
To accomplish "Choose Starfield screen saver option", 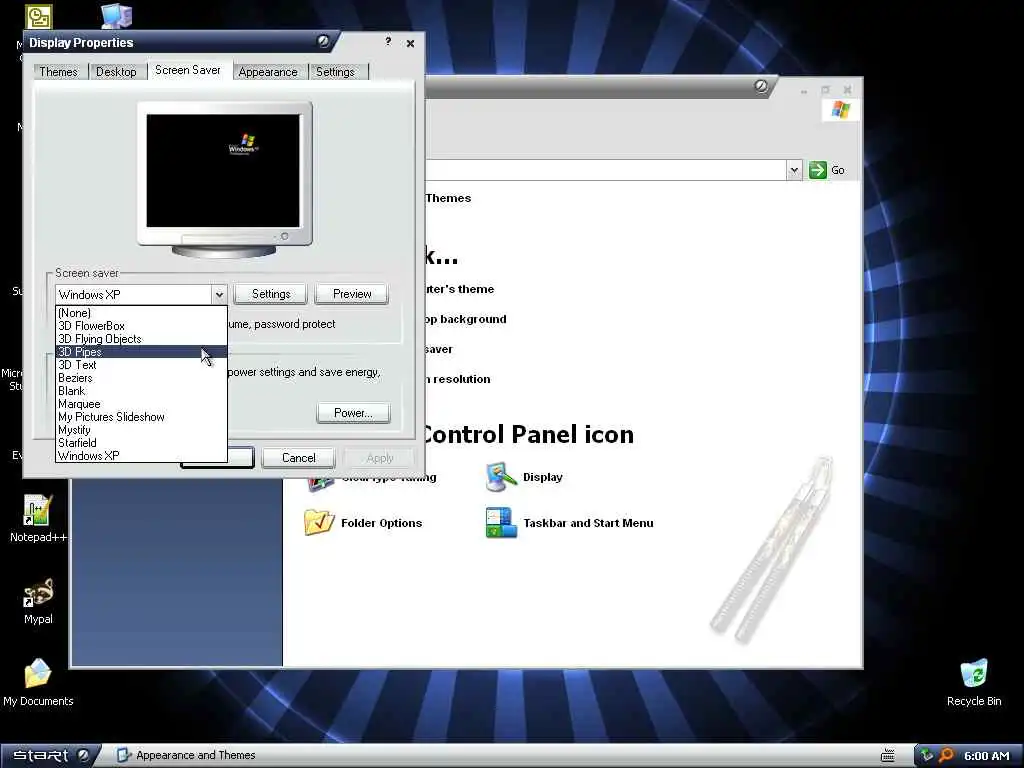I will point(141,443).
